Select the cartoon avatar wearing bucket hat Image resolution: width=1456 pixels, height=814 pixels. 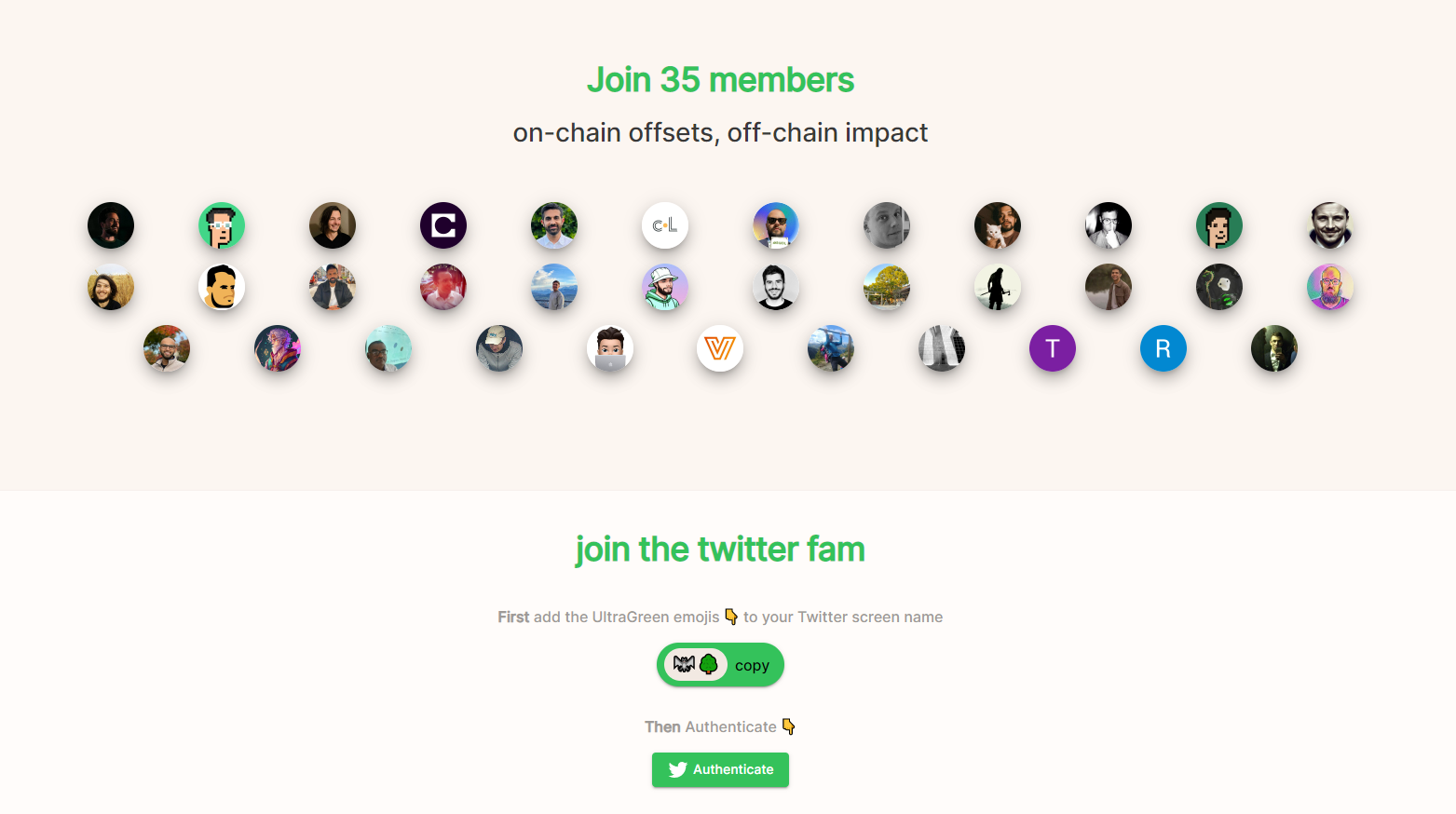(665, 287)
